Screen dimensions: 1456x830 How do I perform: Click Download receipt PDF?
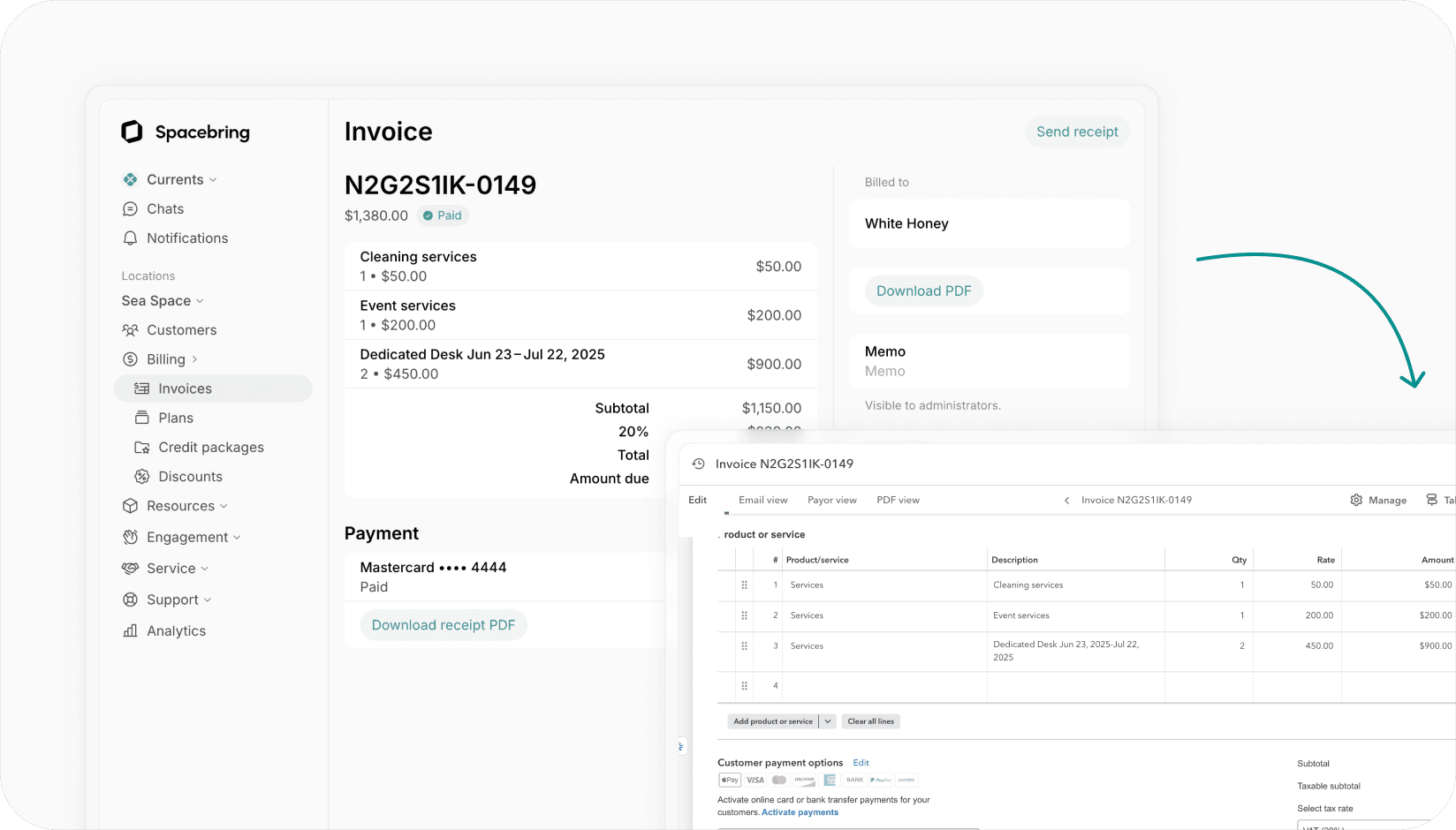(x=444, y=624)
